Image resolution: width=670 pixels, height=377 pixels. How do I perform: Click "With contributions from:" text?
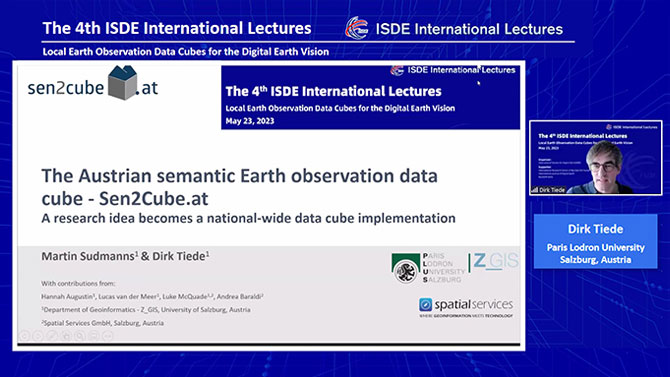[x=78, y=283]
